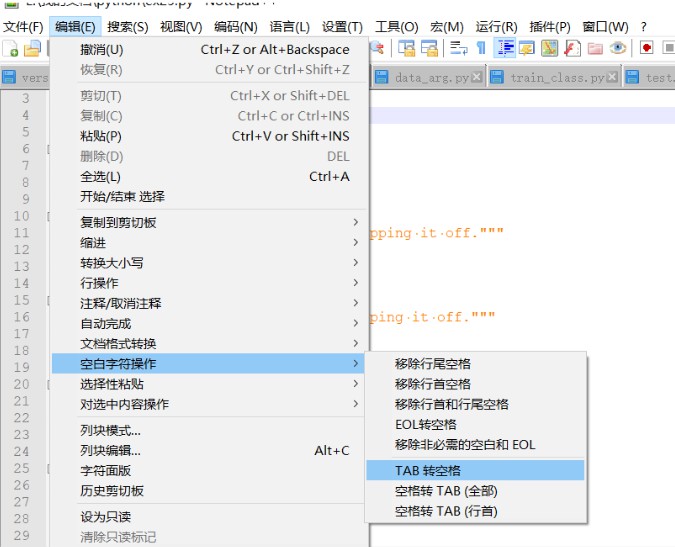This screenshot has height=547, width=675.
Task: Click the Open file toolbar icon
Action: [x=31, y=48]
